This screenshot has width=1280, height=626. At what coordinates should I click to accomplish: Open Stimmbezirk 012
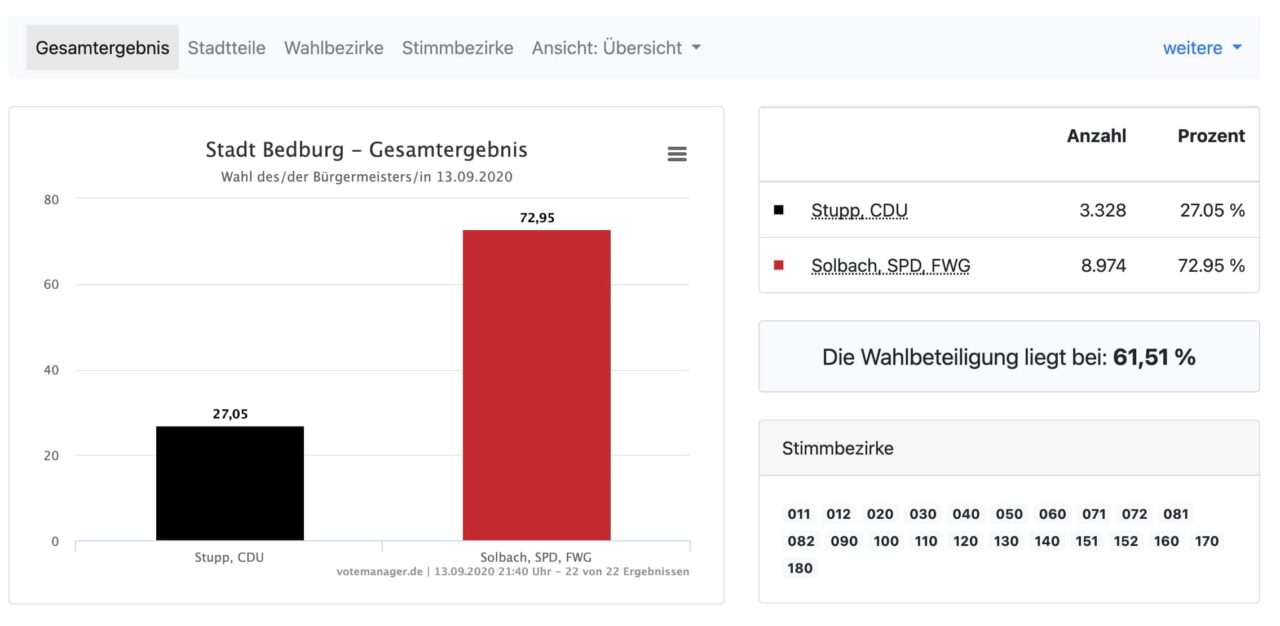pyautogui.click(x=839, y=514)
